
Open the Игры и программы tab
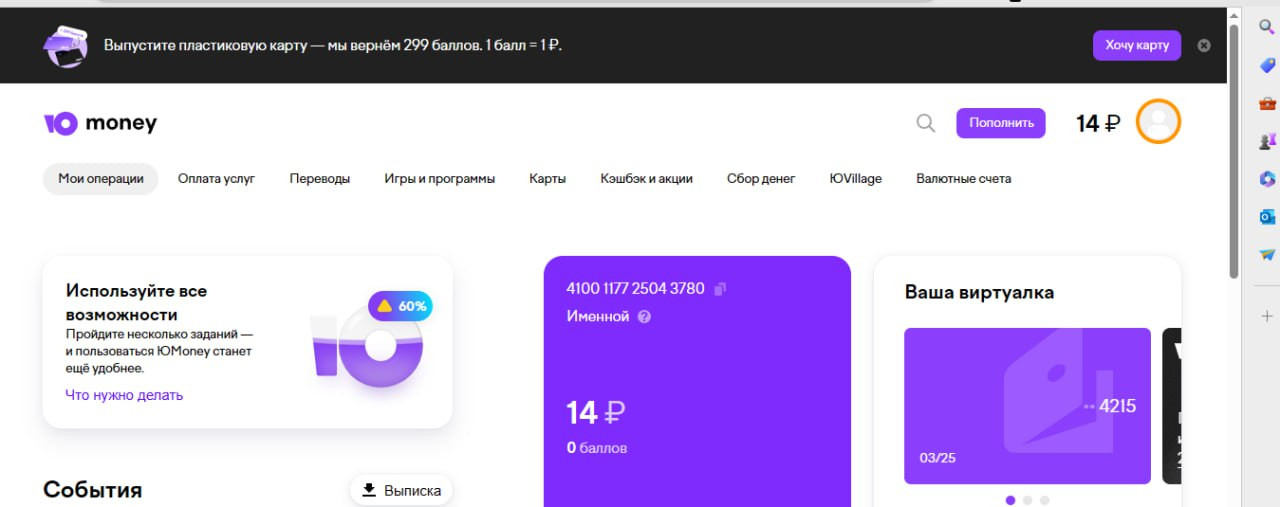[440, 179]
